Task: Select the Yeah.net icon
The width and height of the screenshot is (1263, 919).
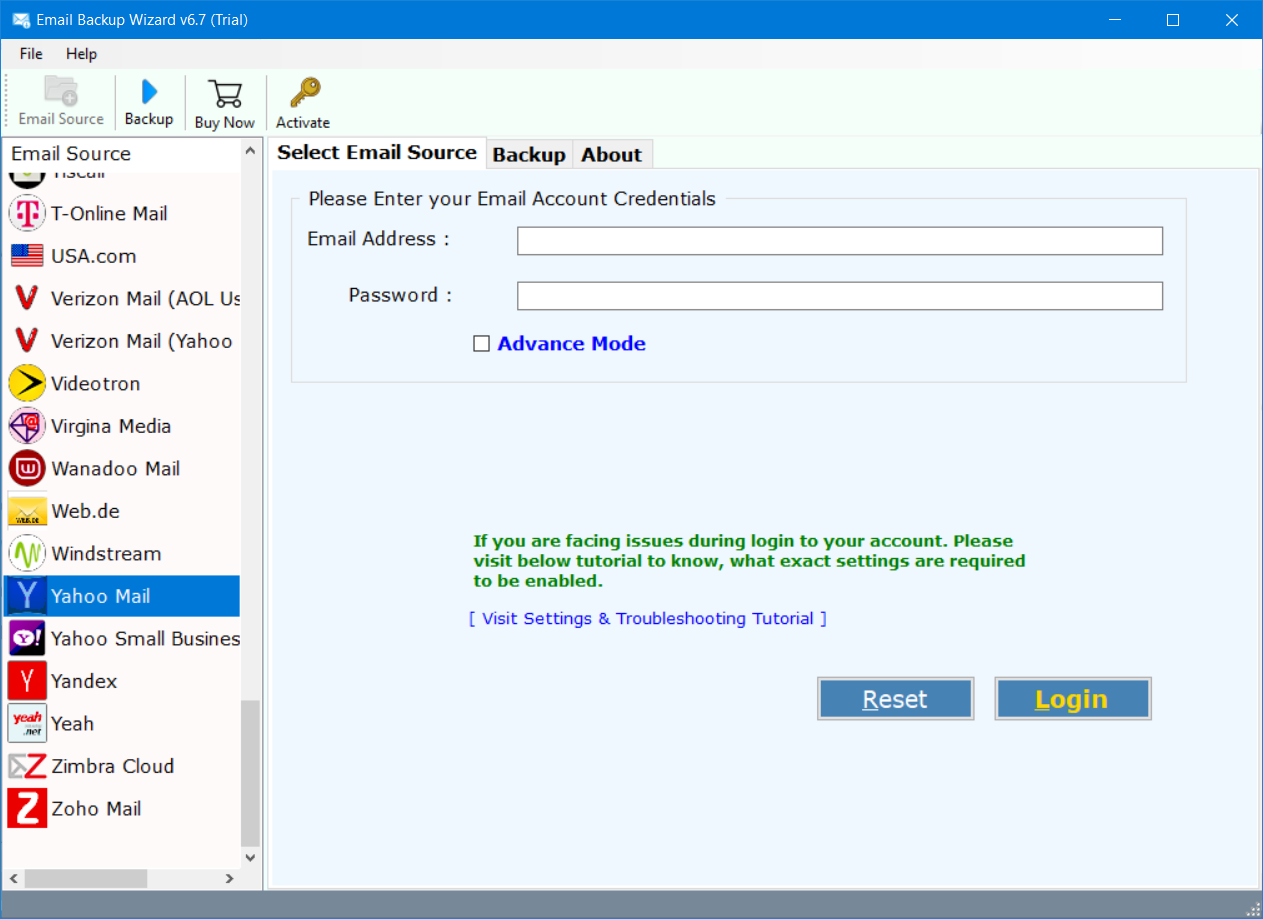Action: 27,723
